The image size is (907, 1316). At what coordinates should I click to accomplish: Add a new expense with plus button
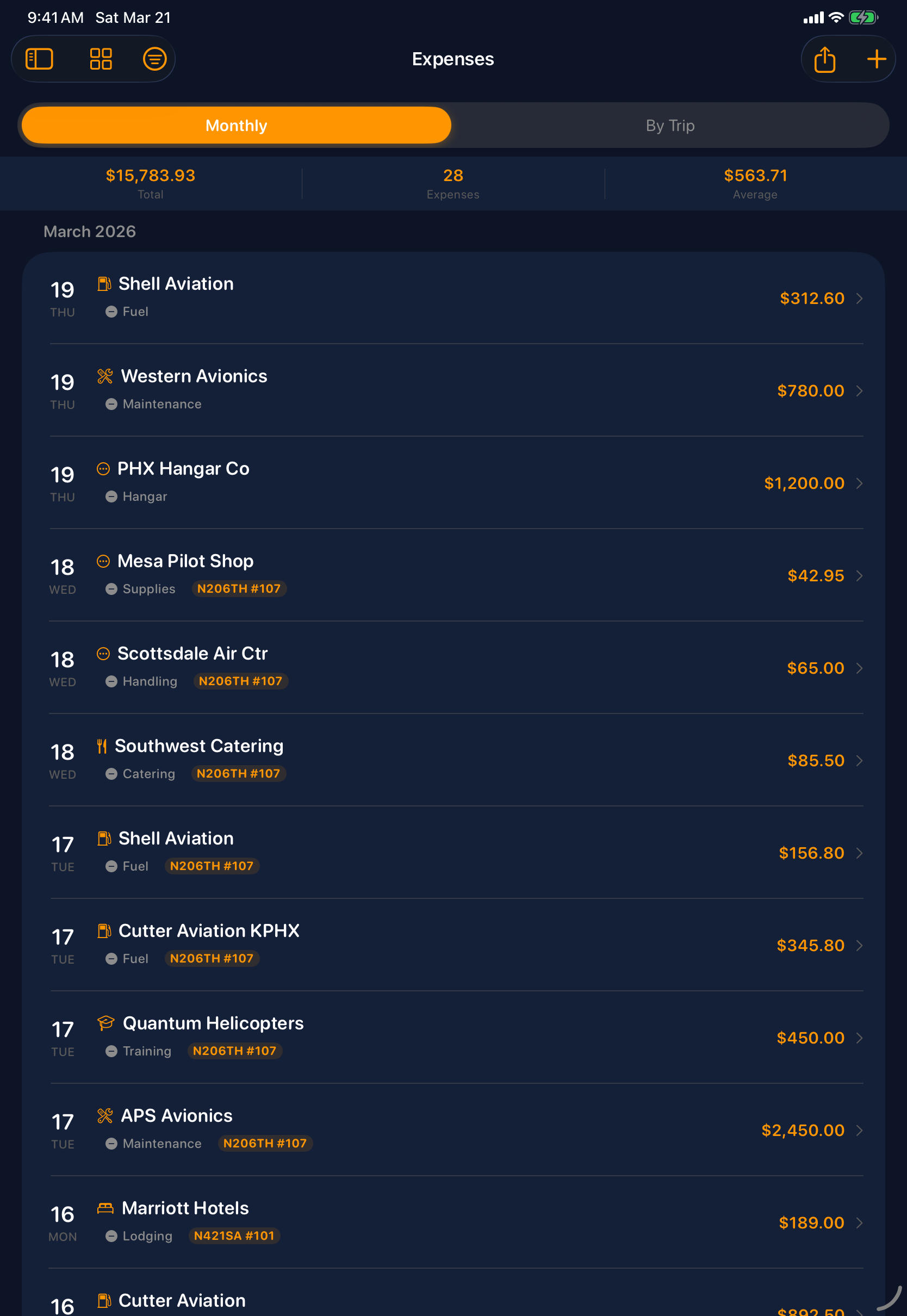(x=877, y=59)
